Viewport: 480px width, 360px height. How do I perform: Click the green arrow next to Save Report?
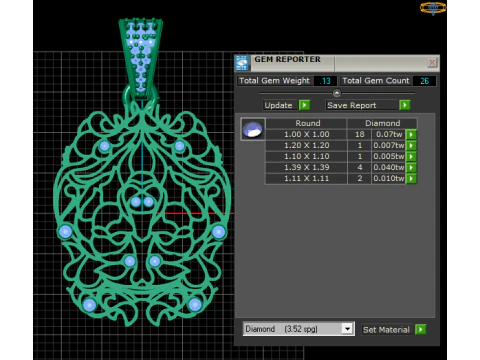[x=405, y=105]
